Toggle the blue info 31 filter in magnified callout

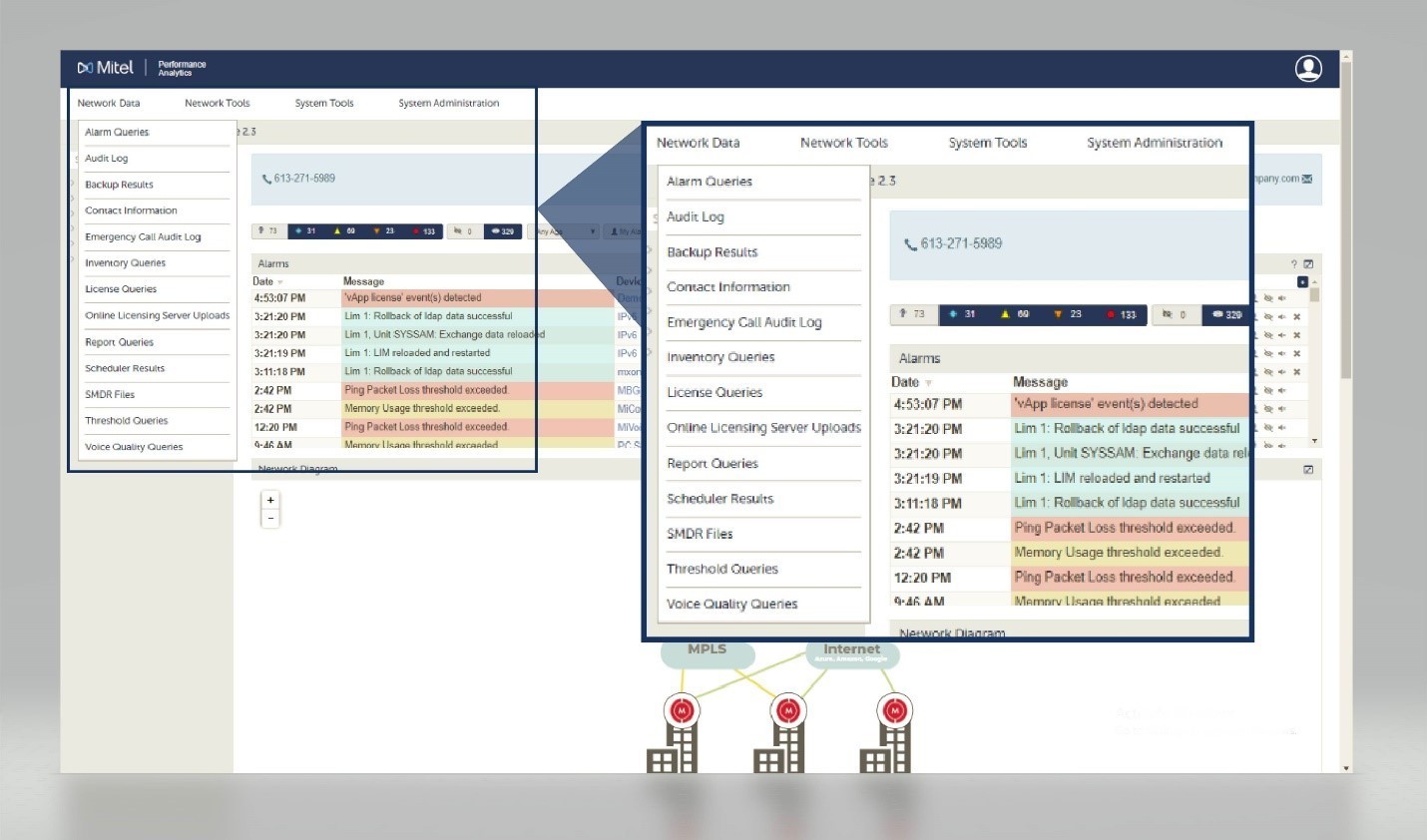click(963, 314)
